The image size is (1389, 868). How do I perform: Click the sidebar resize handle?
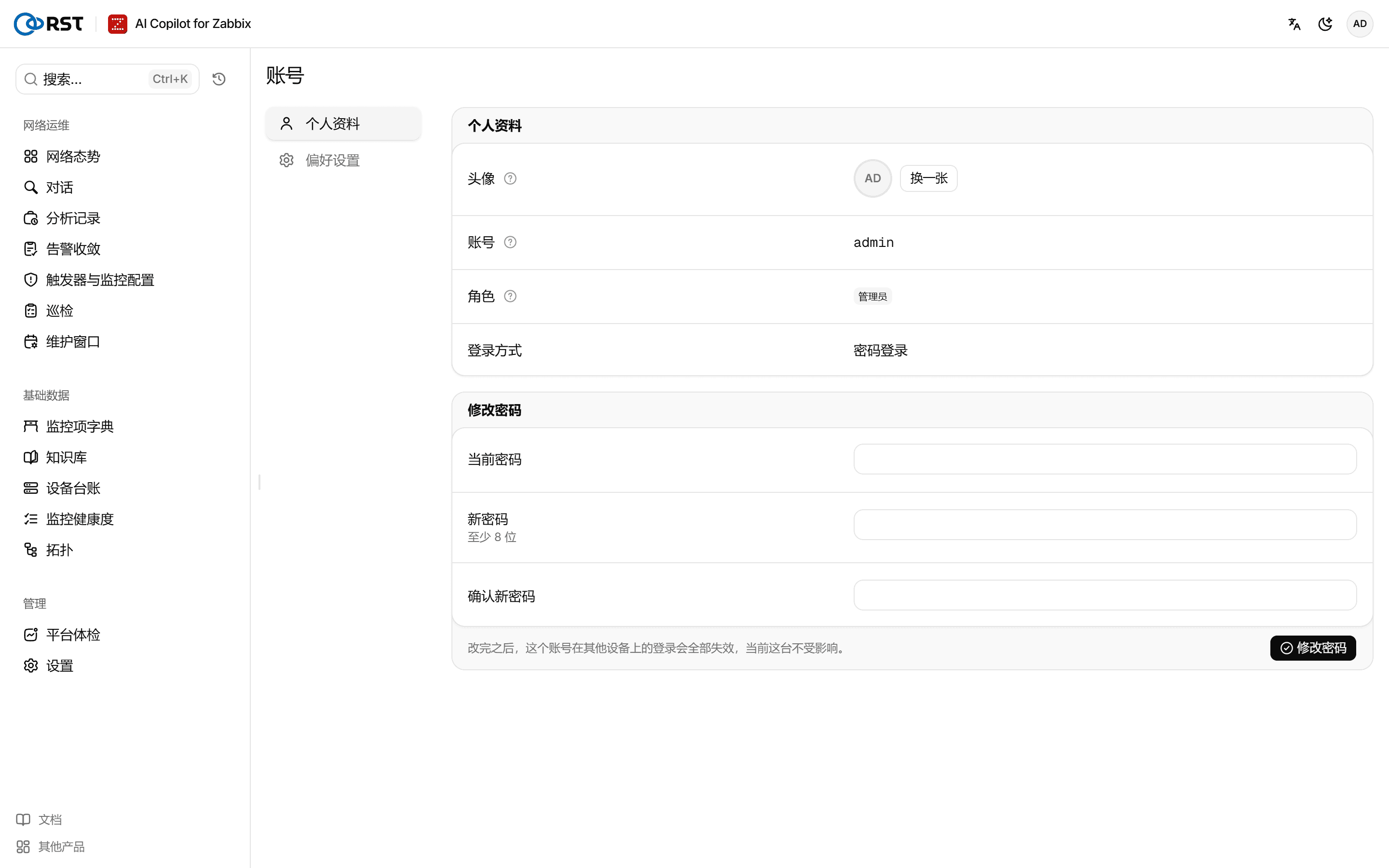tap(259, 482)
